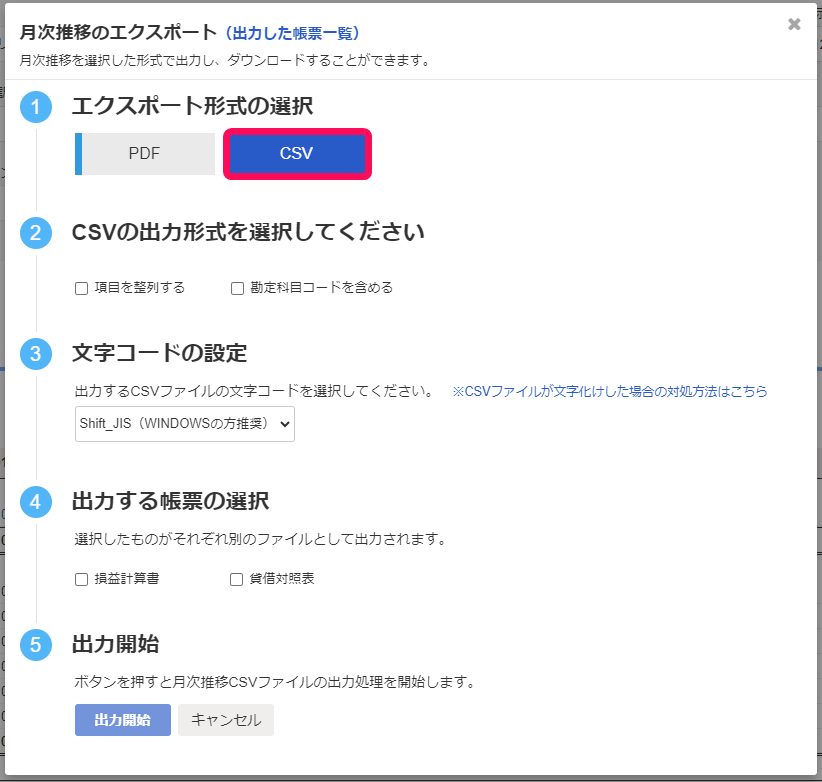The width and height of the screenshot is (822, 782).
Task: Select the CSV export format
Action: (x=297, y=154)
